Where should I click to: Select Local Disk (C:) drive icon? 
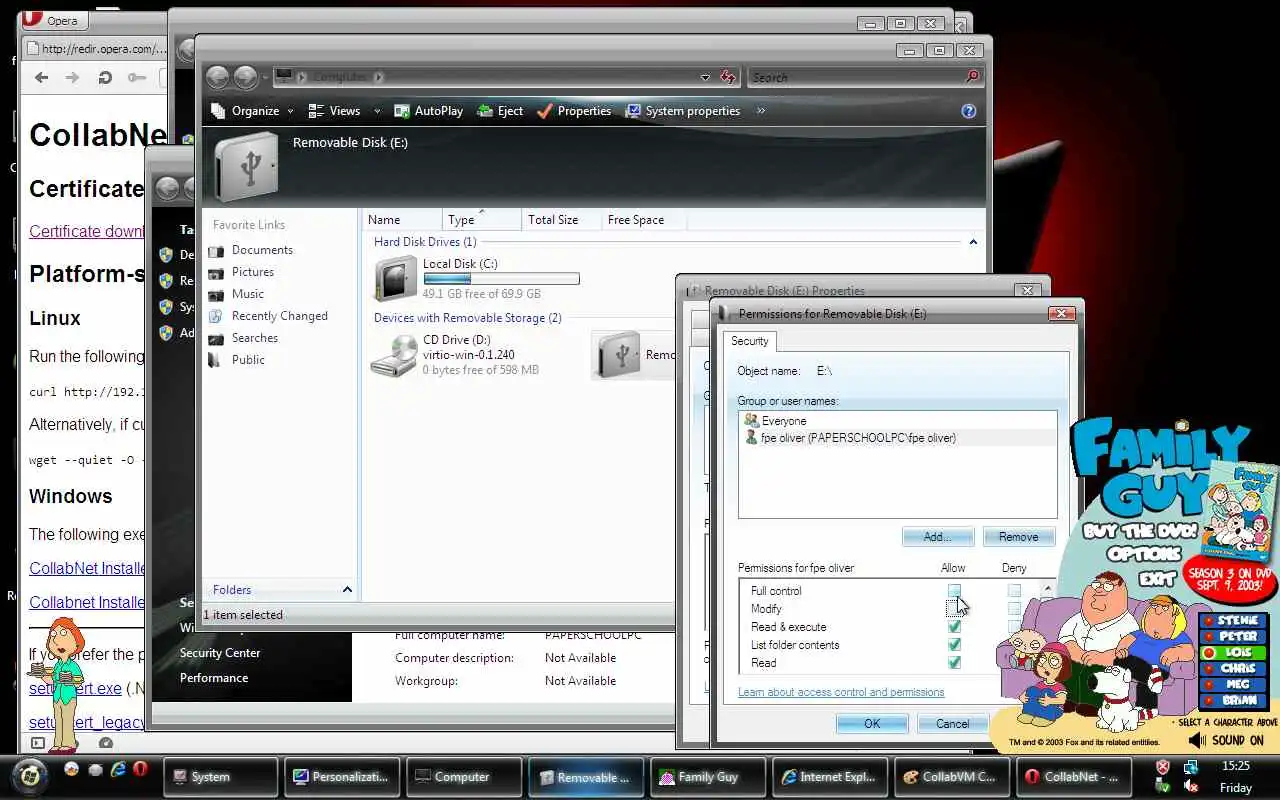click(395, 277)
